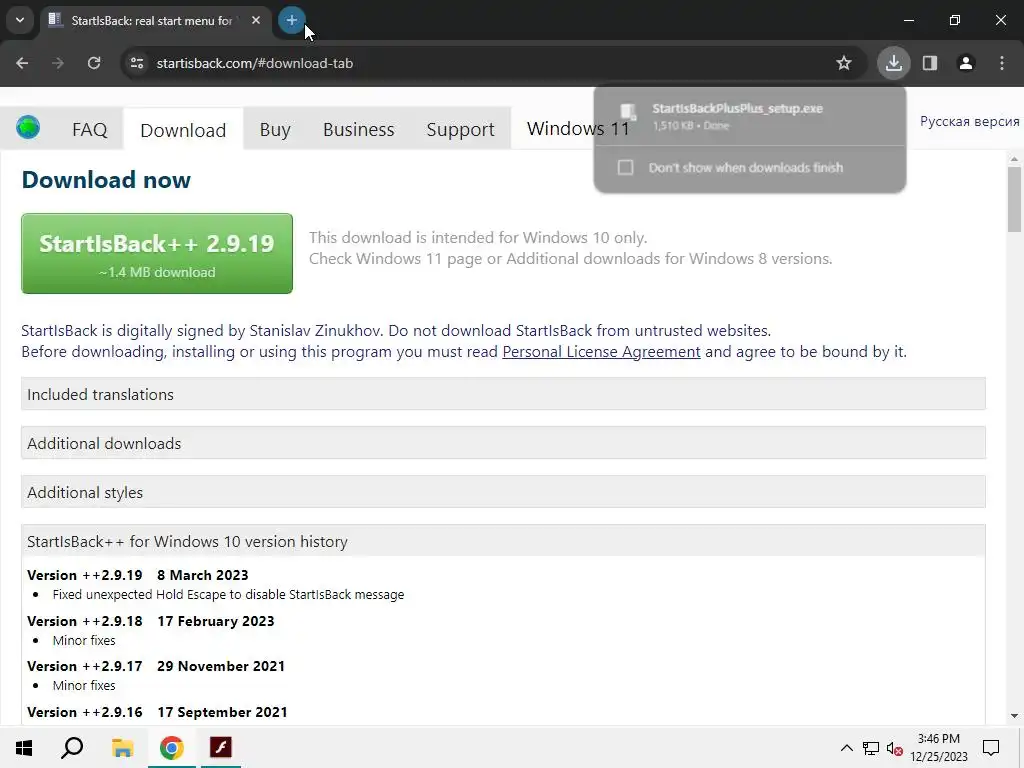Select the Download tab
Screen dimensions: 1024x768
183,130
